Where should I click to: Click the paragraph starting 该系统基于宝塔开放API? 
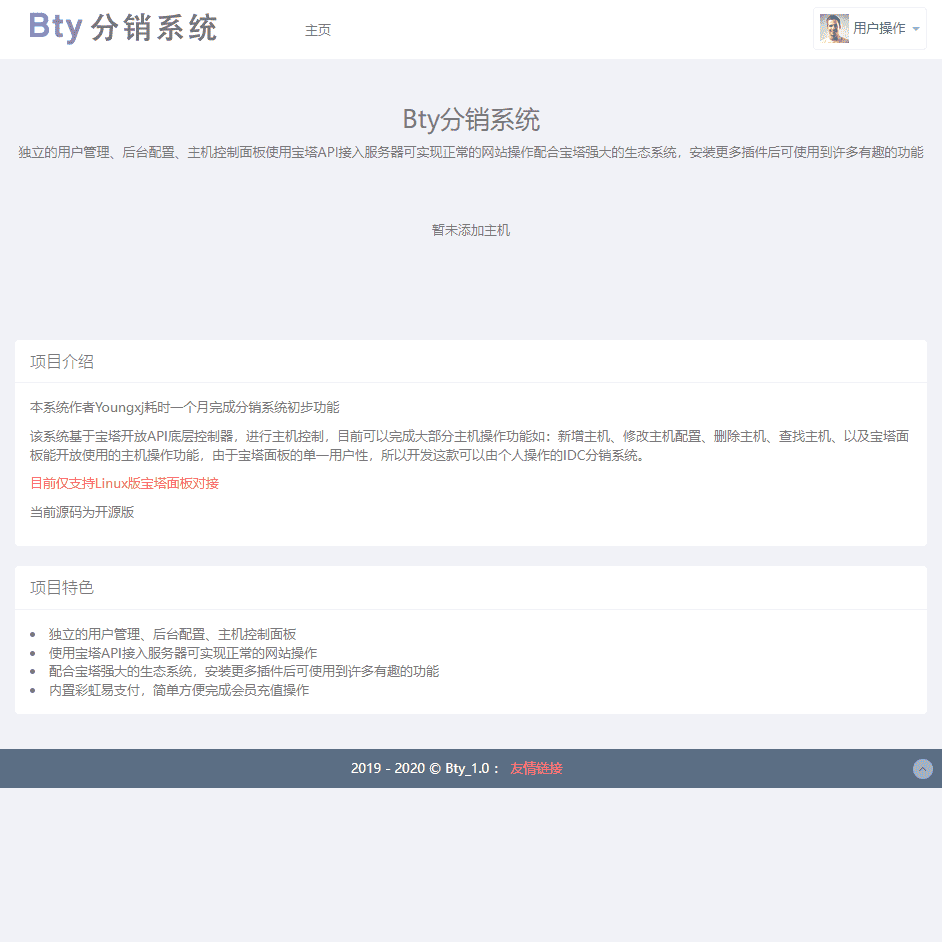[471, 446]
